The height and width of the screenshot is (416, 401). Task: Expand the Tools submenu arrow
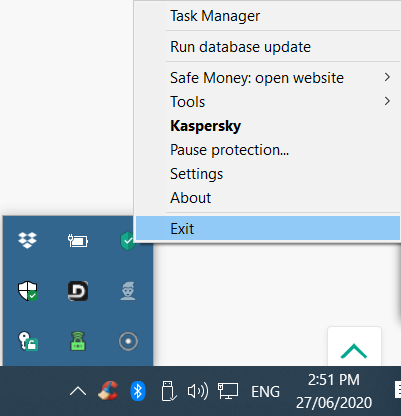(387, 101)
